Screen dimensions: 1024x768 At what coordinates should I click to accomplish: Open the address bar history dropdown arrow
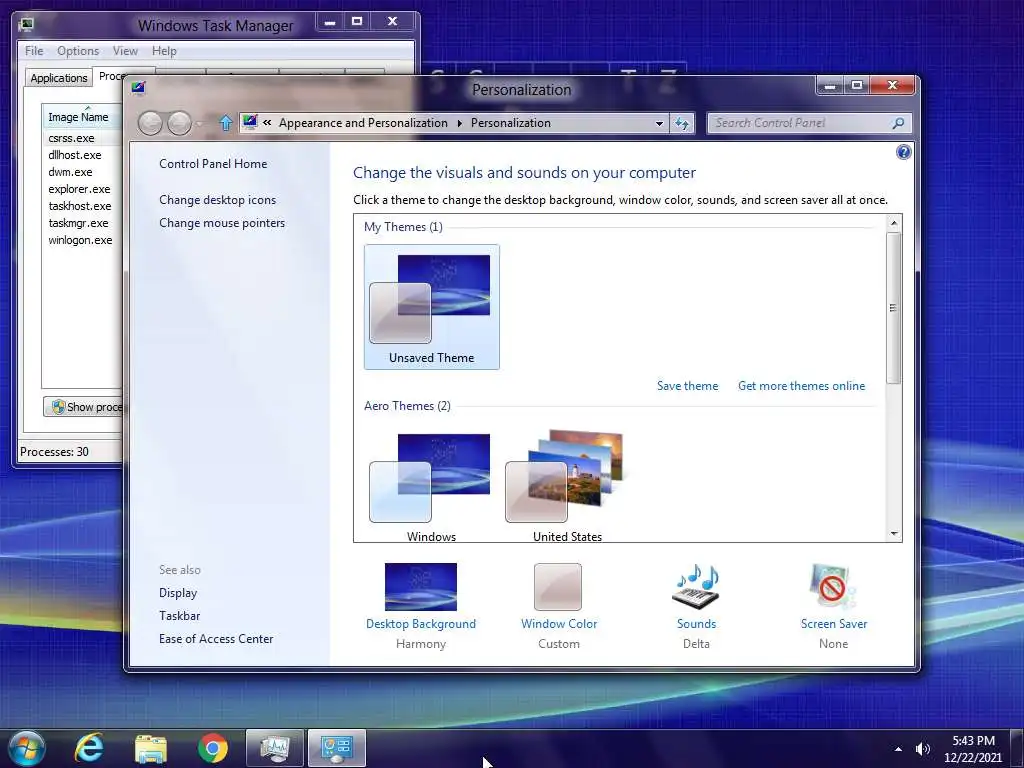[659, 123]
